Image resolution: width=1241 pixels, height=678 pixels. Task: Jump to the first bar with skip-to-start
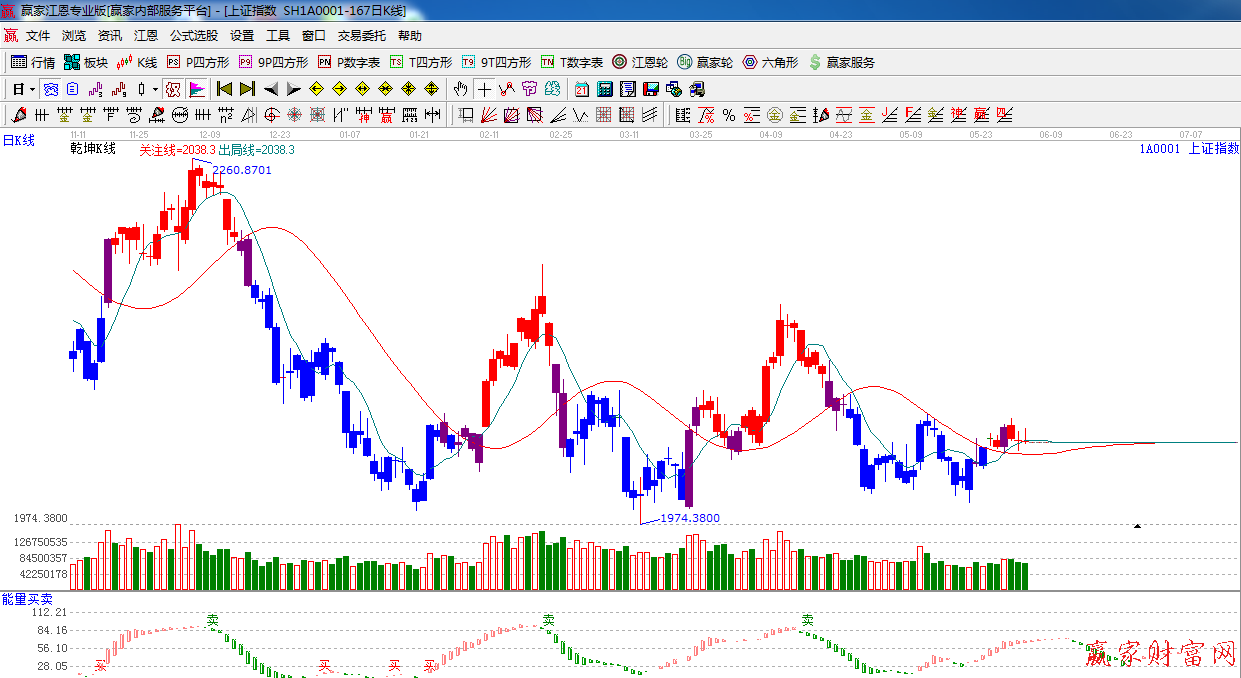(224, 89)
